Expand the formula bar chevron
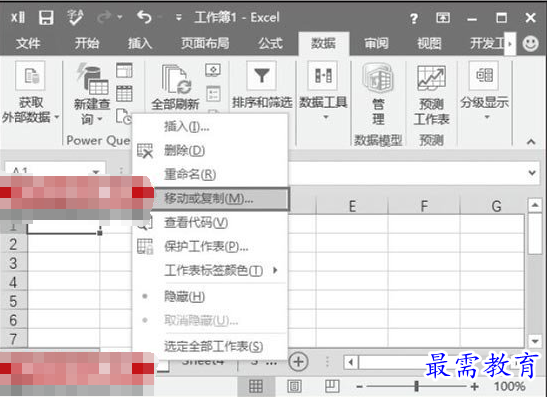This screenshot has width=547, height=397. pos(532,172)
